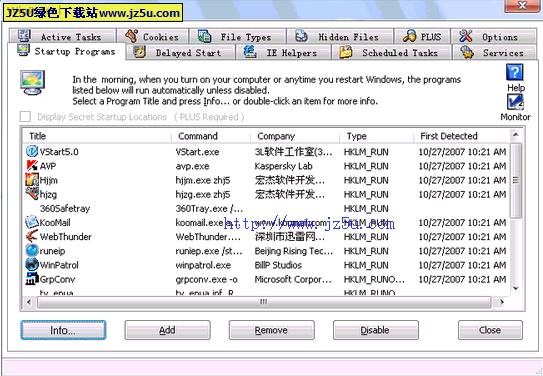
Task: Click the Add button
Action: [x=167, y=330]
